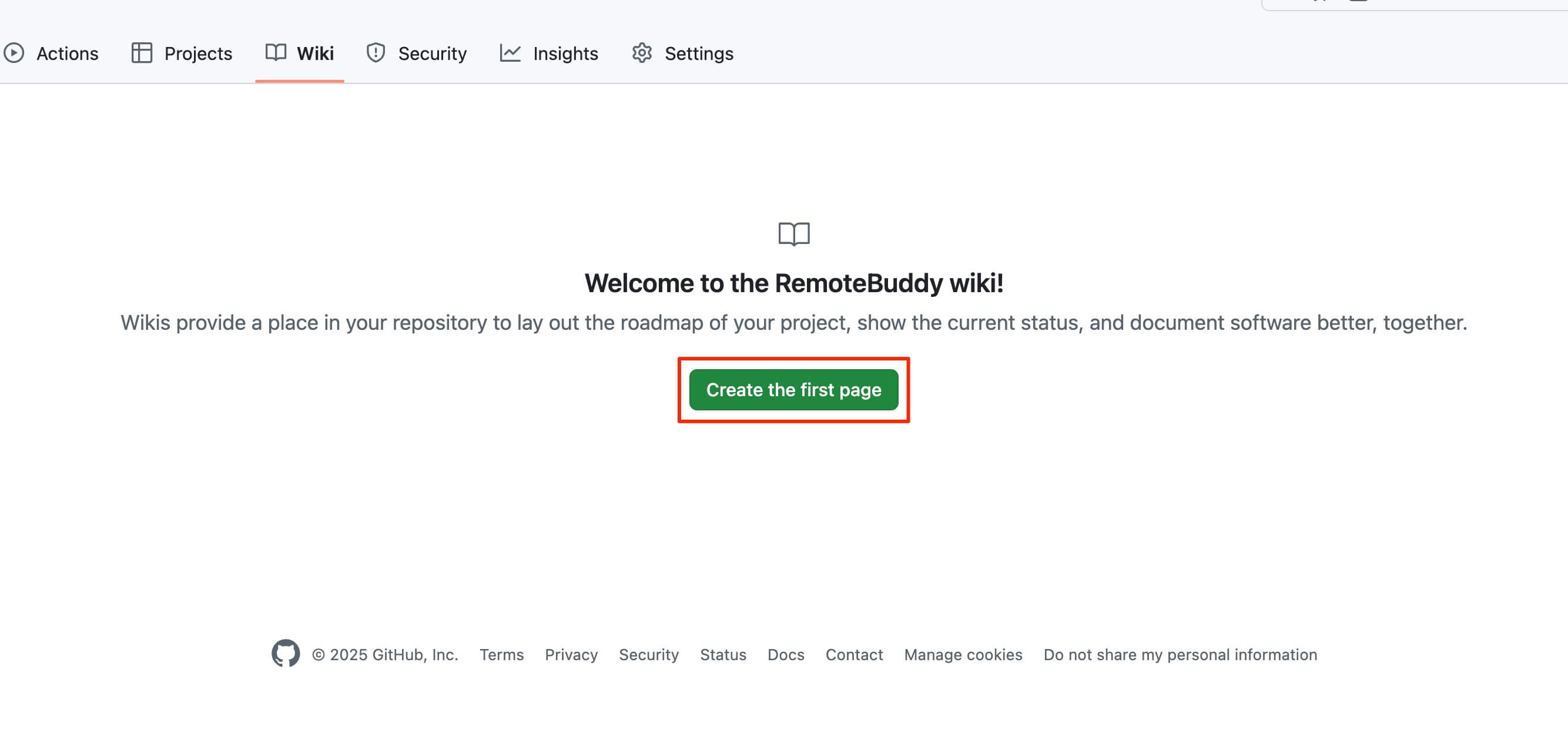Click Manage cookies in footer
Image resolution: width=1568 pixels, height=736 pixels.
(963, 654)
